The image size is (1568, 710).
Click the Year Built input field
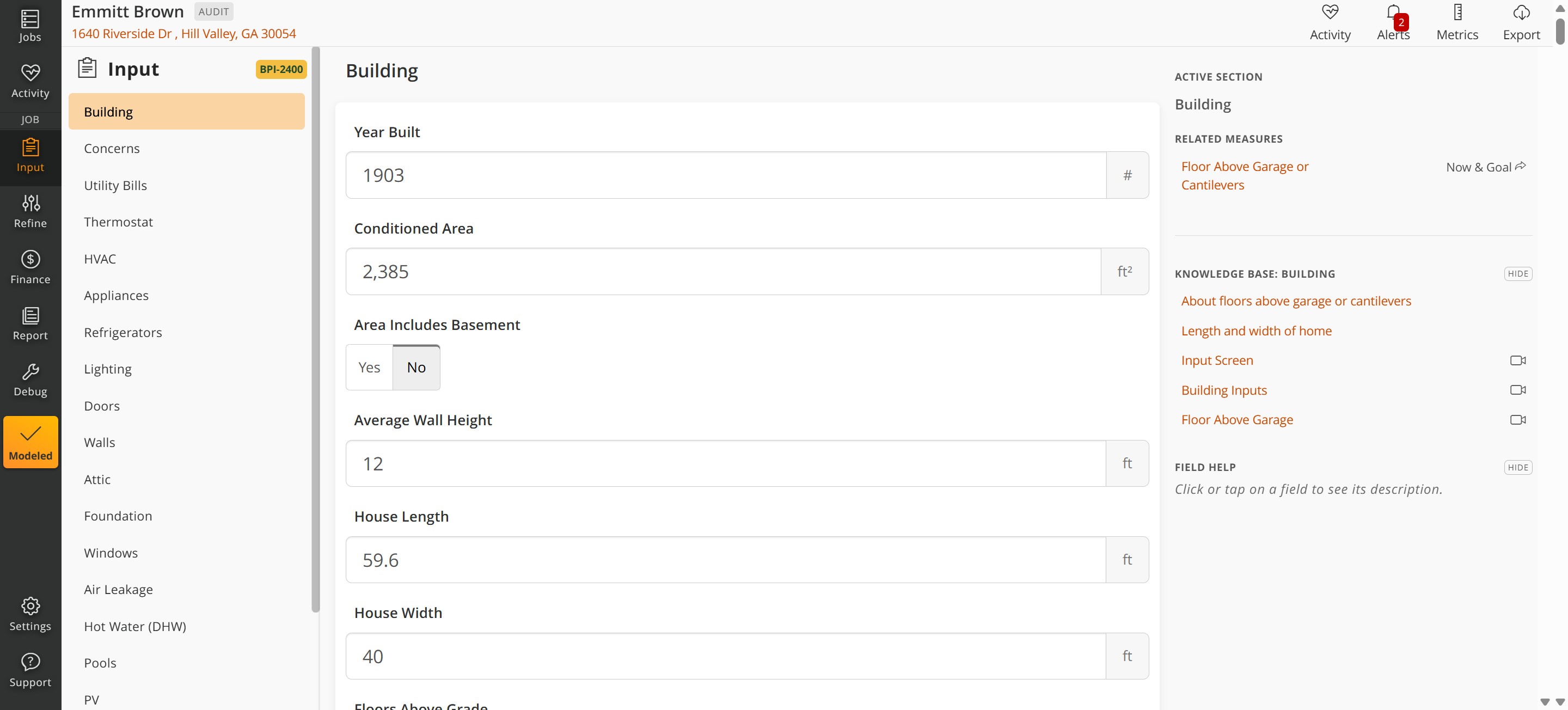(726, 175)
